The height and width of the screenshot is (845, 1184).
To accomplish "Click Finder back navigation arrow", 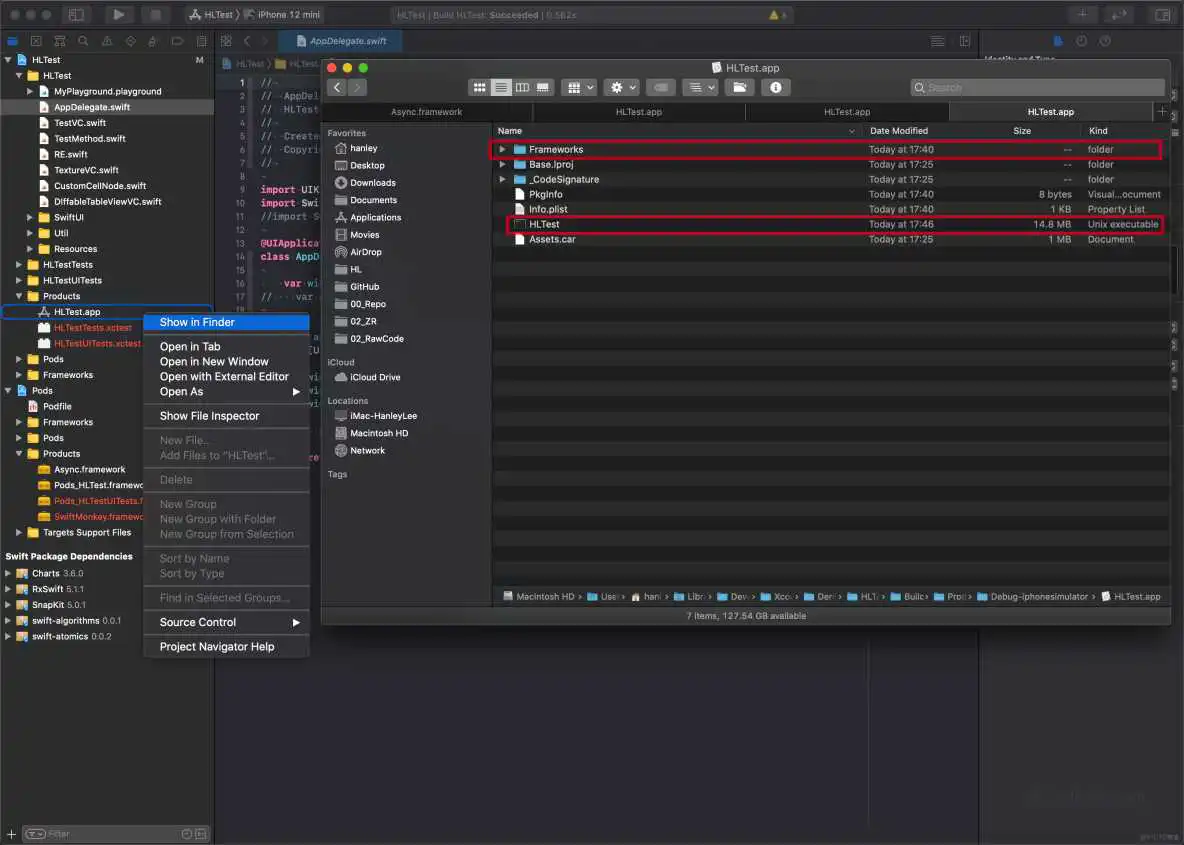I will tap(338, 88).
